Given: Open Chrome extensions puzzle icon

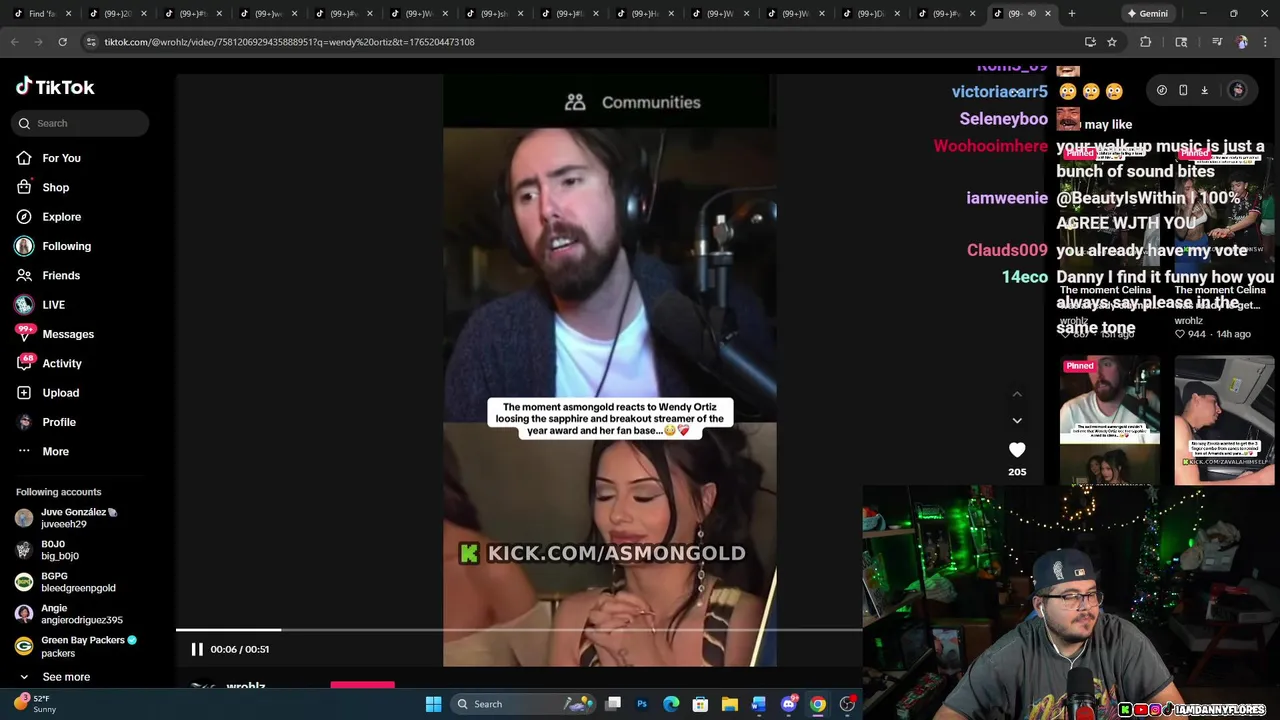Looking at the screenshot, I should coord(1146,42).
